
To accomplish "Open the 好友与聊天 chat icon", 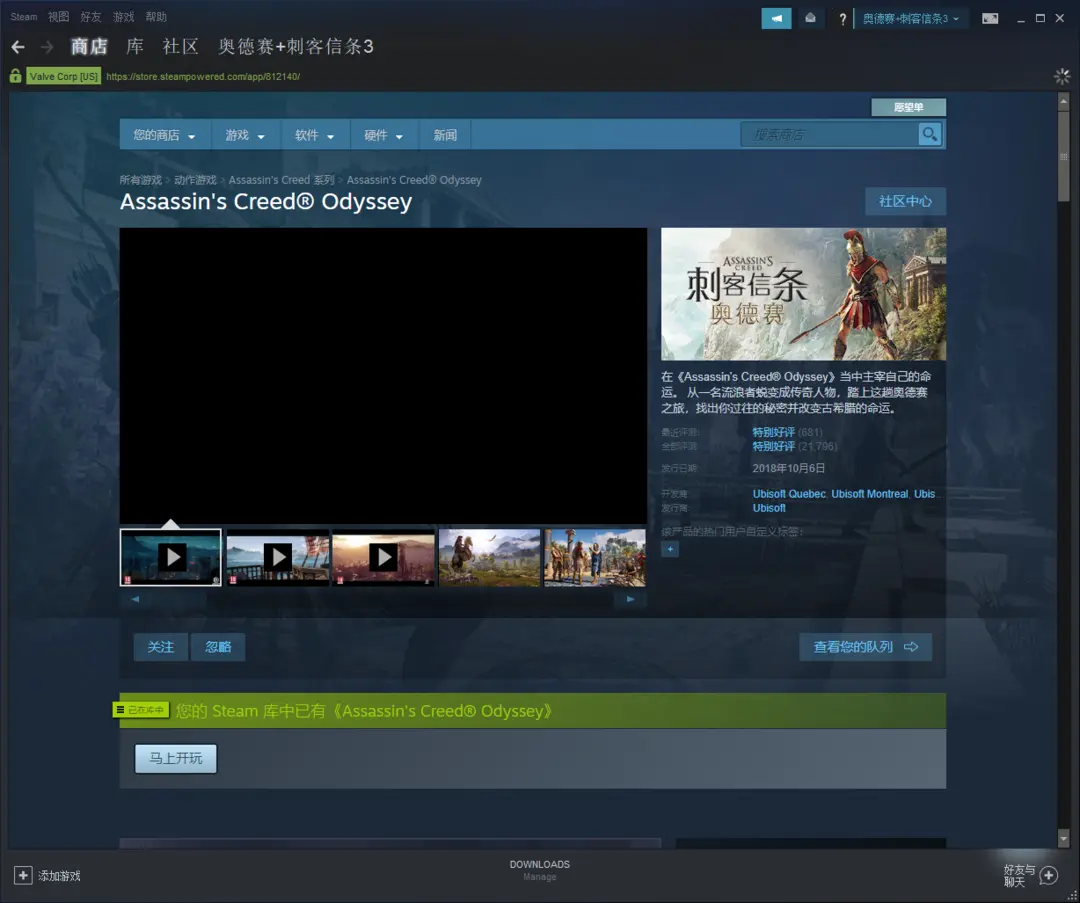I will click(x=1049, y=875).
